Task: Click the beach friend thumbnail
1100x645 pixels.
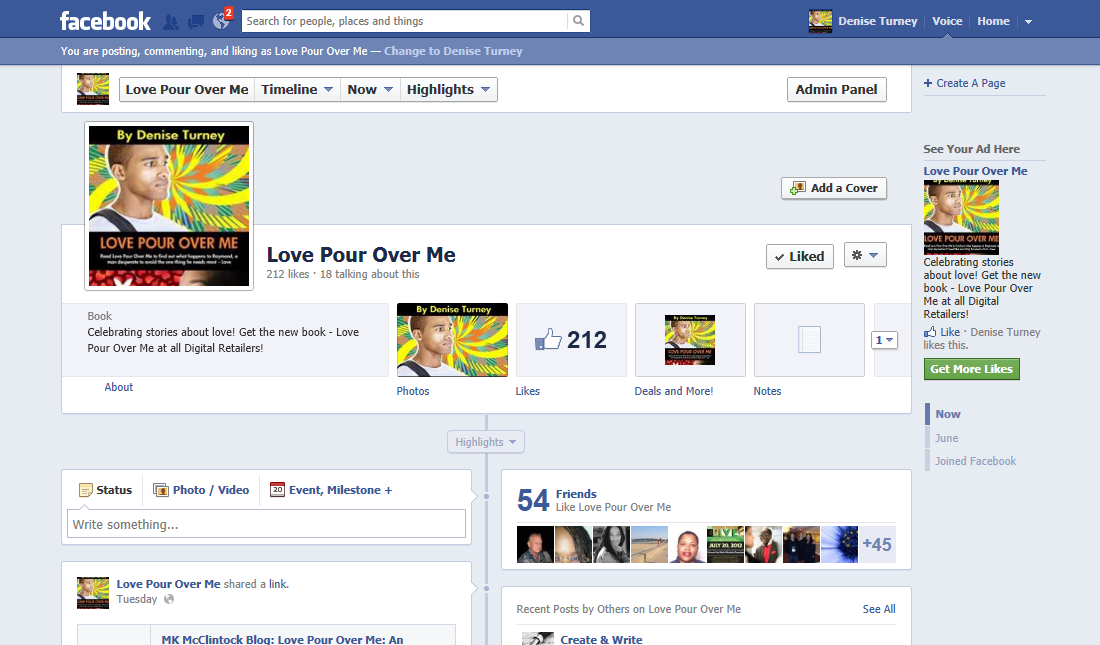Action: [650, 545]
